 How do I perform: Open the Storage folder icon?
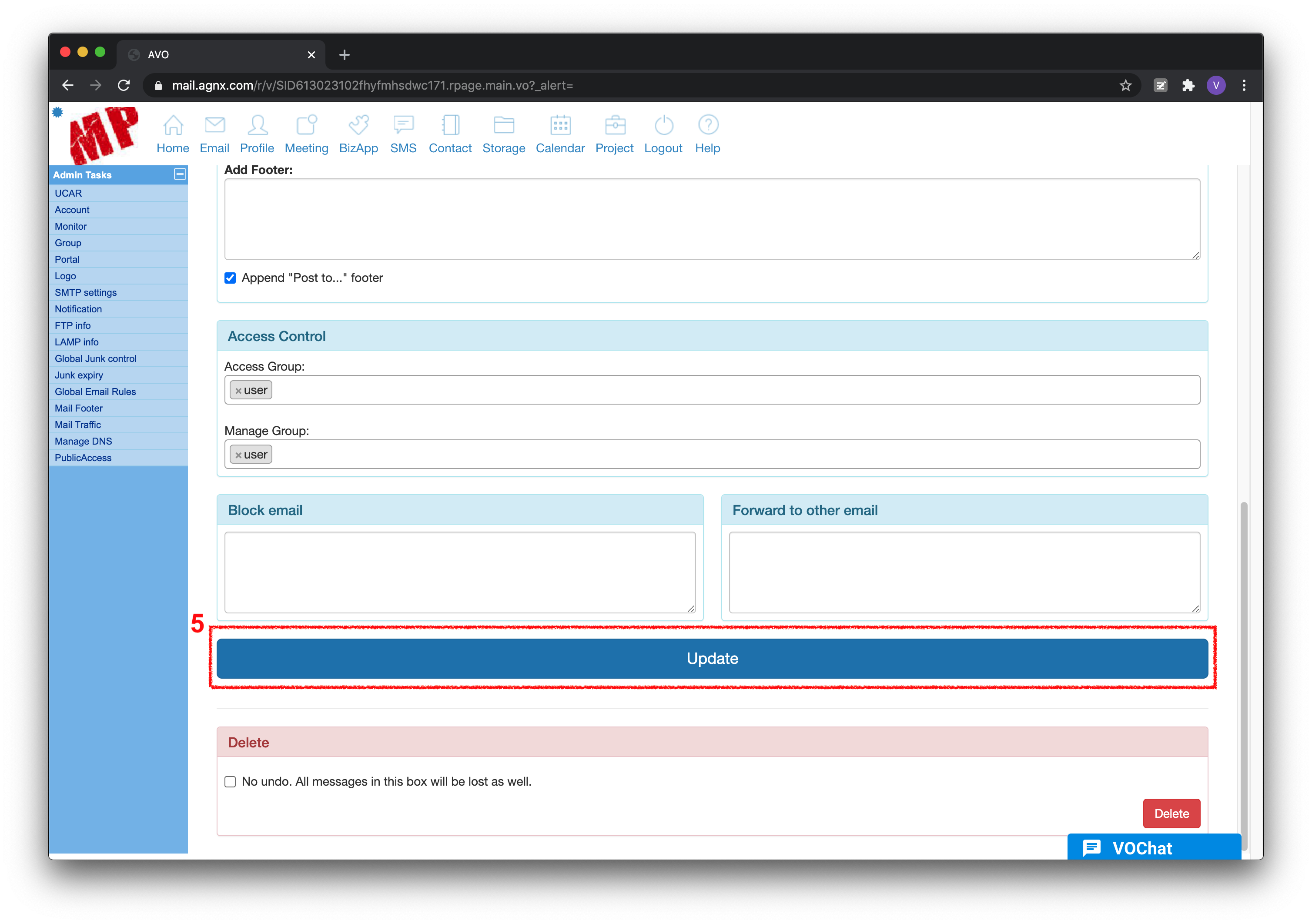click(x=503, y=125)
